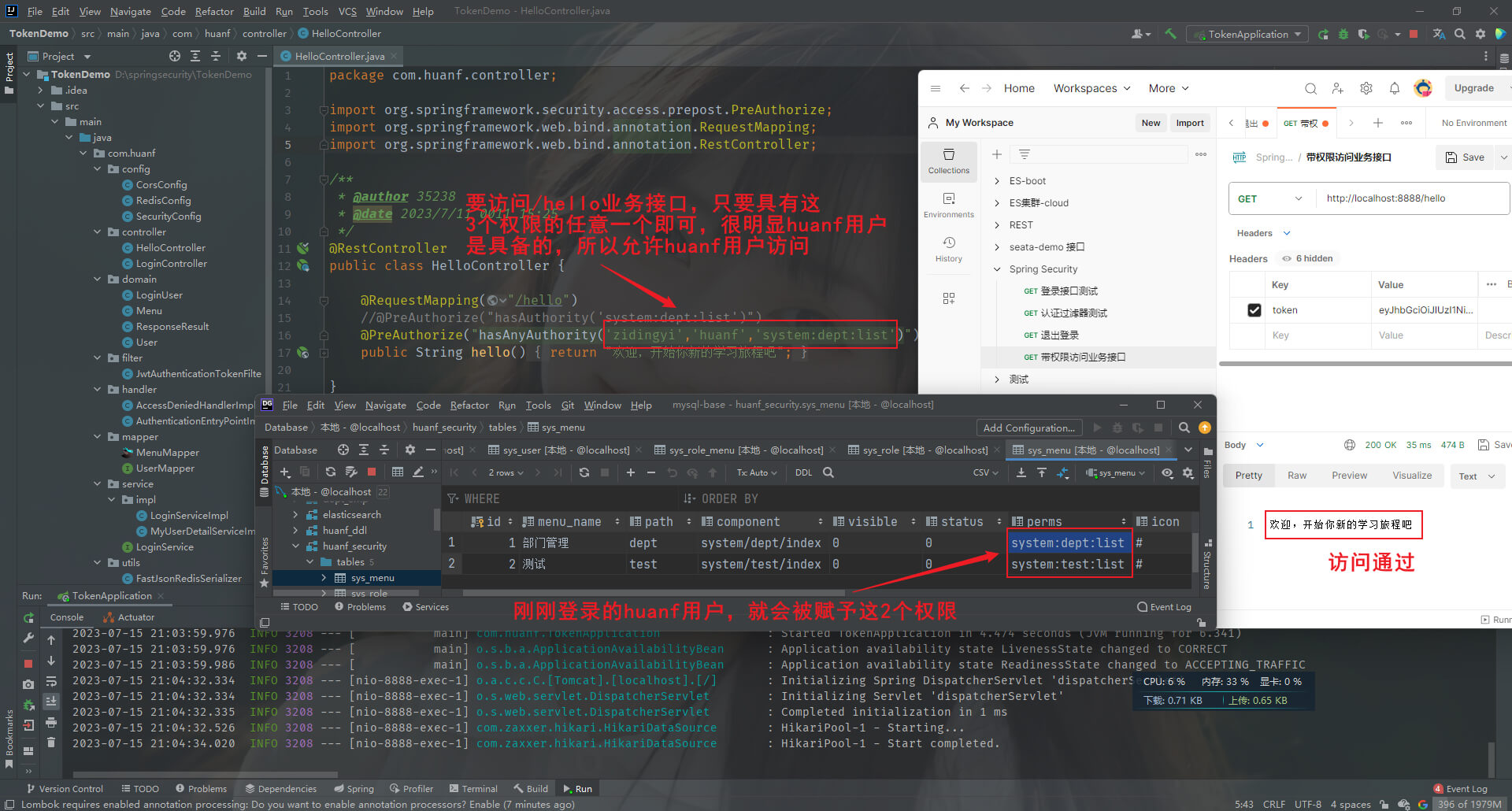
Task: Run with coverage using the shield icon
Action: 1363,34
